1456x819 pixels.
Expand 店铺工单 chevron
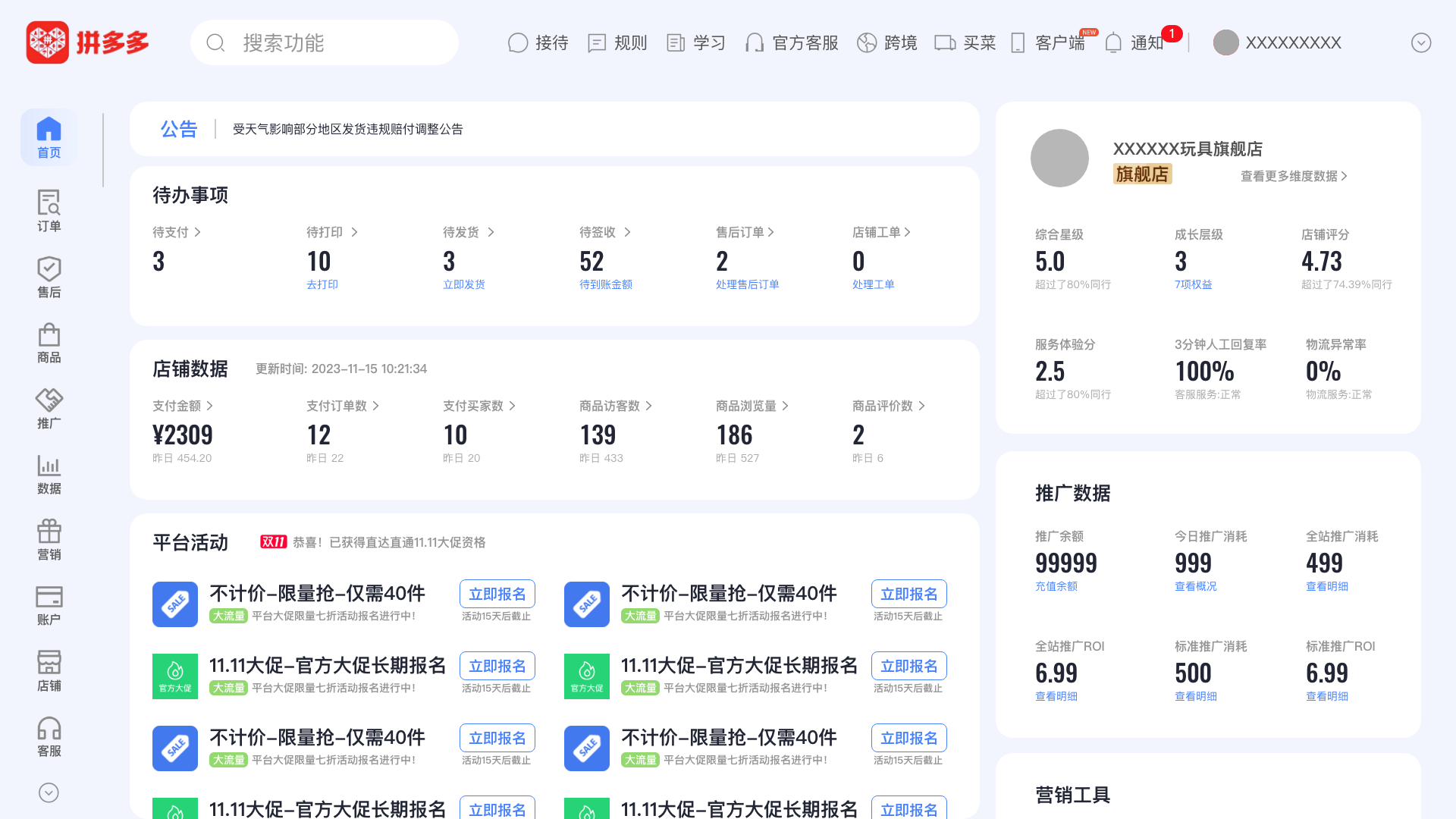click(907, 232)
